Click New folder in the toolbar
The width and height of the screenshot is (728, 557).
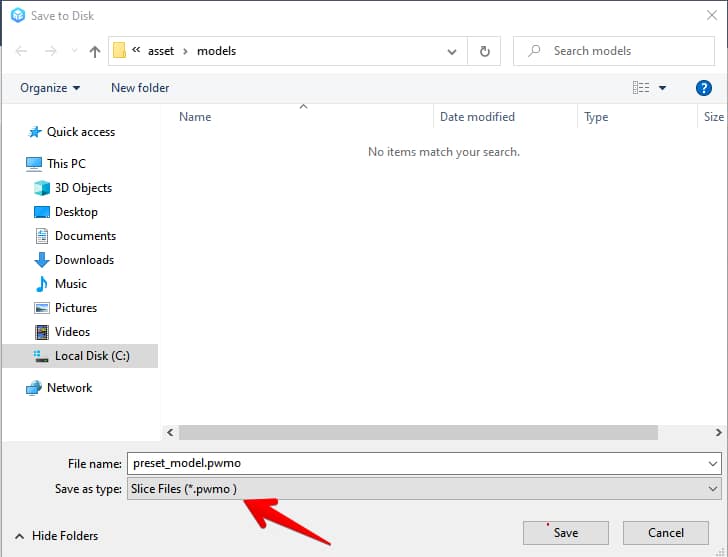140,88
